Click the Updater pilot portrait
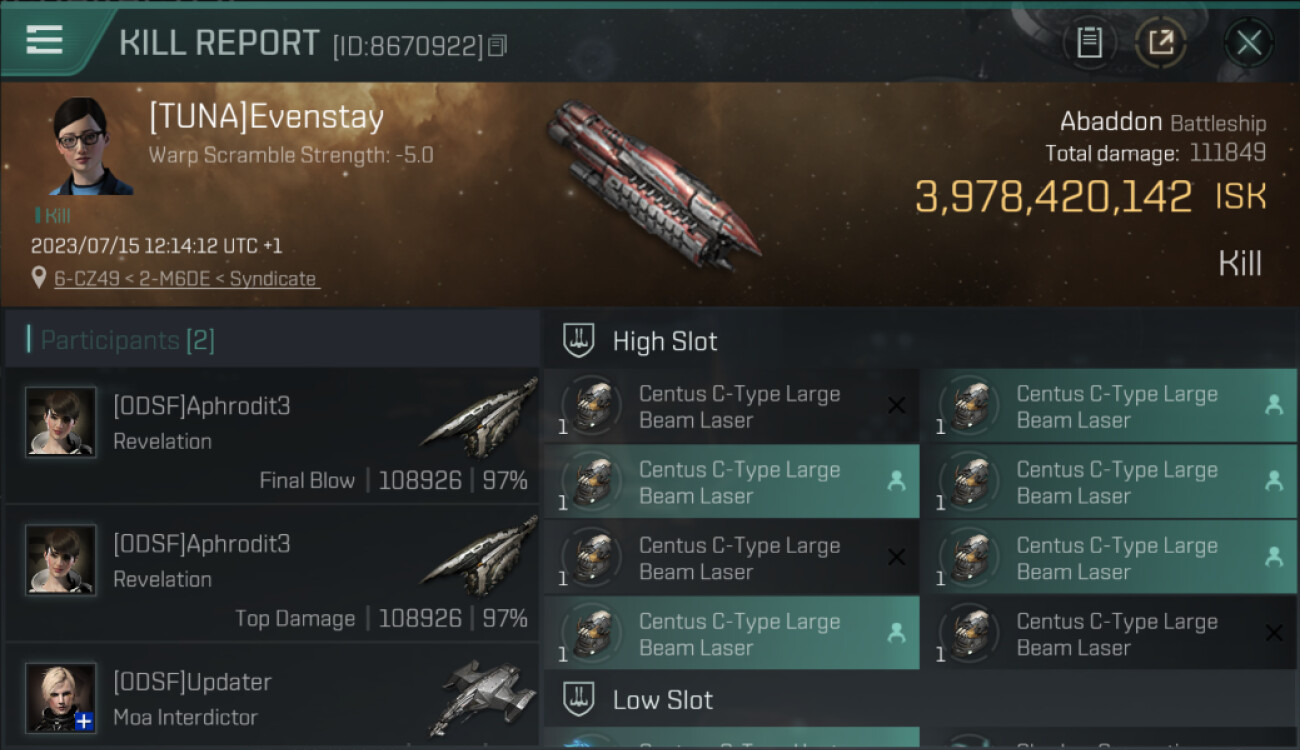Image resolution: width=1300 pixels, height=750 pixels. pyautogui.click(x=61, y=697)
